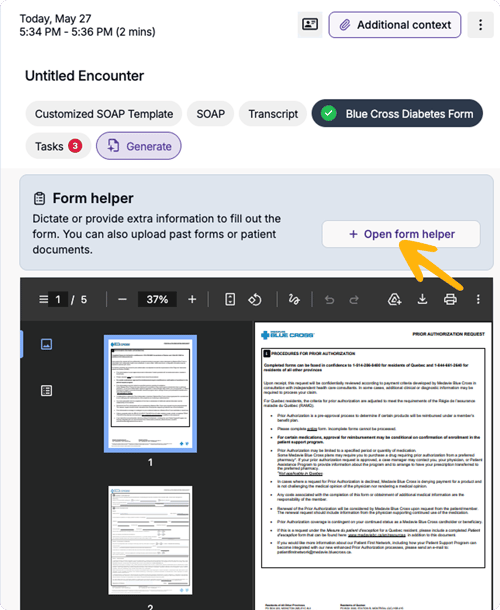Select the draw annotation tool
Viewport: 500px width, 610px height.
(294, 299)
